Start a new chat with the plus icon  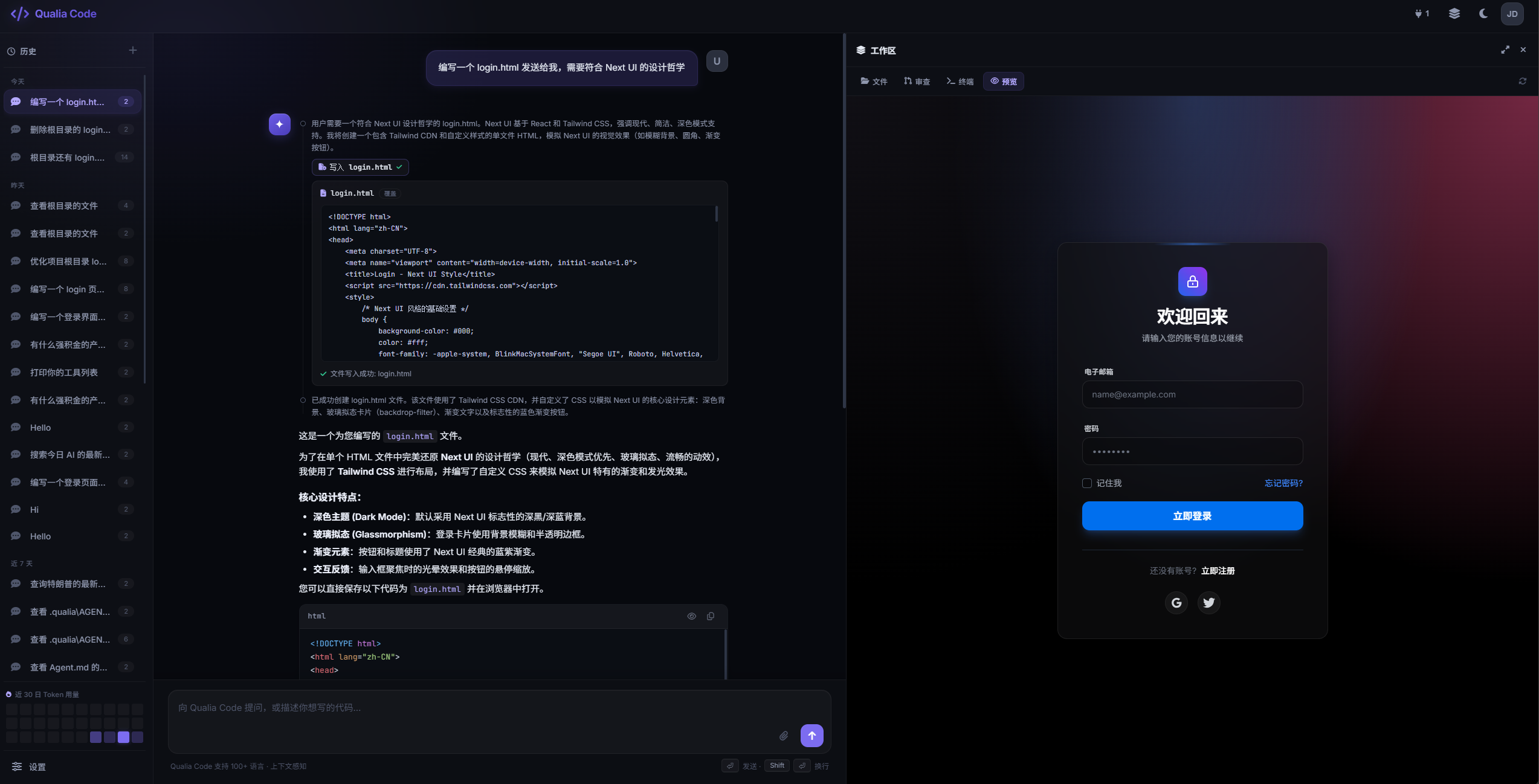click(x=133, y=51)
